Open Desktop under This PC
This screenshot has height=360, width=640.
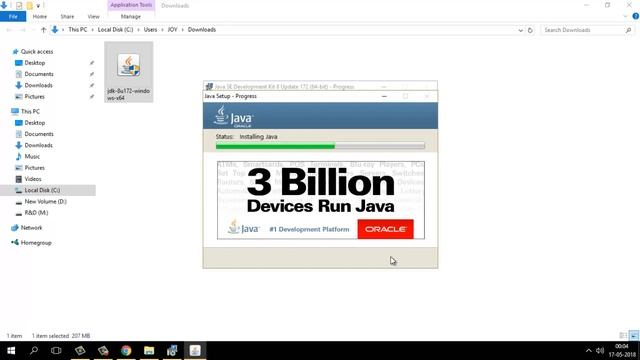click(35, 123)
